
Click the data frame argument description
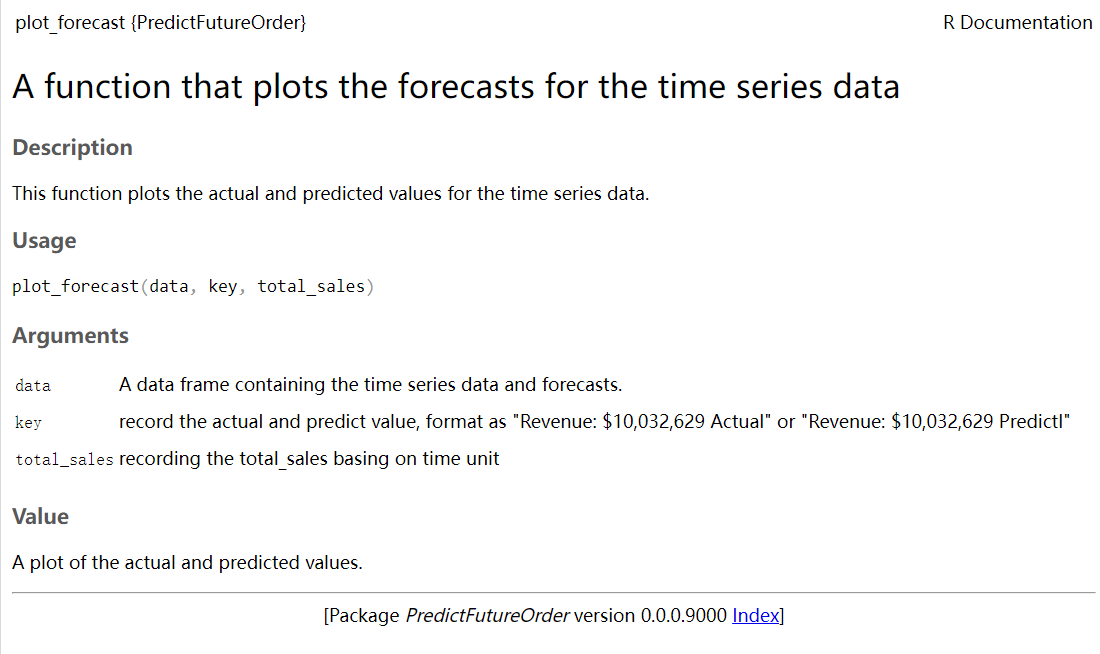tap(370, 385)
